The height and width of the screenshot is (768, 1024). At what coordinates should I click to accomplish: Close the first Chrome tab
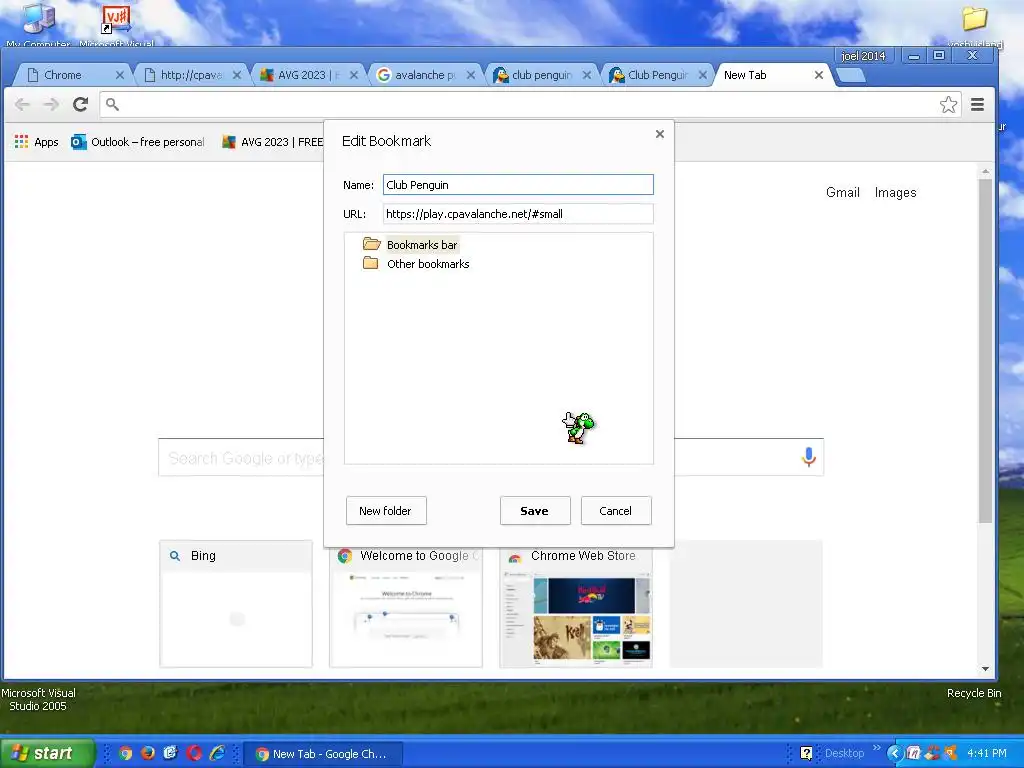coord(120,75)
